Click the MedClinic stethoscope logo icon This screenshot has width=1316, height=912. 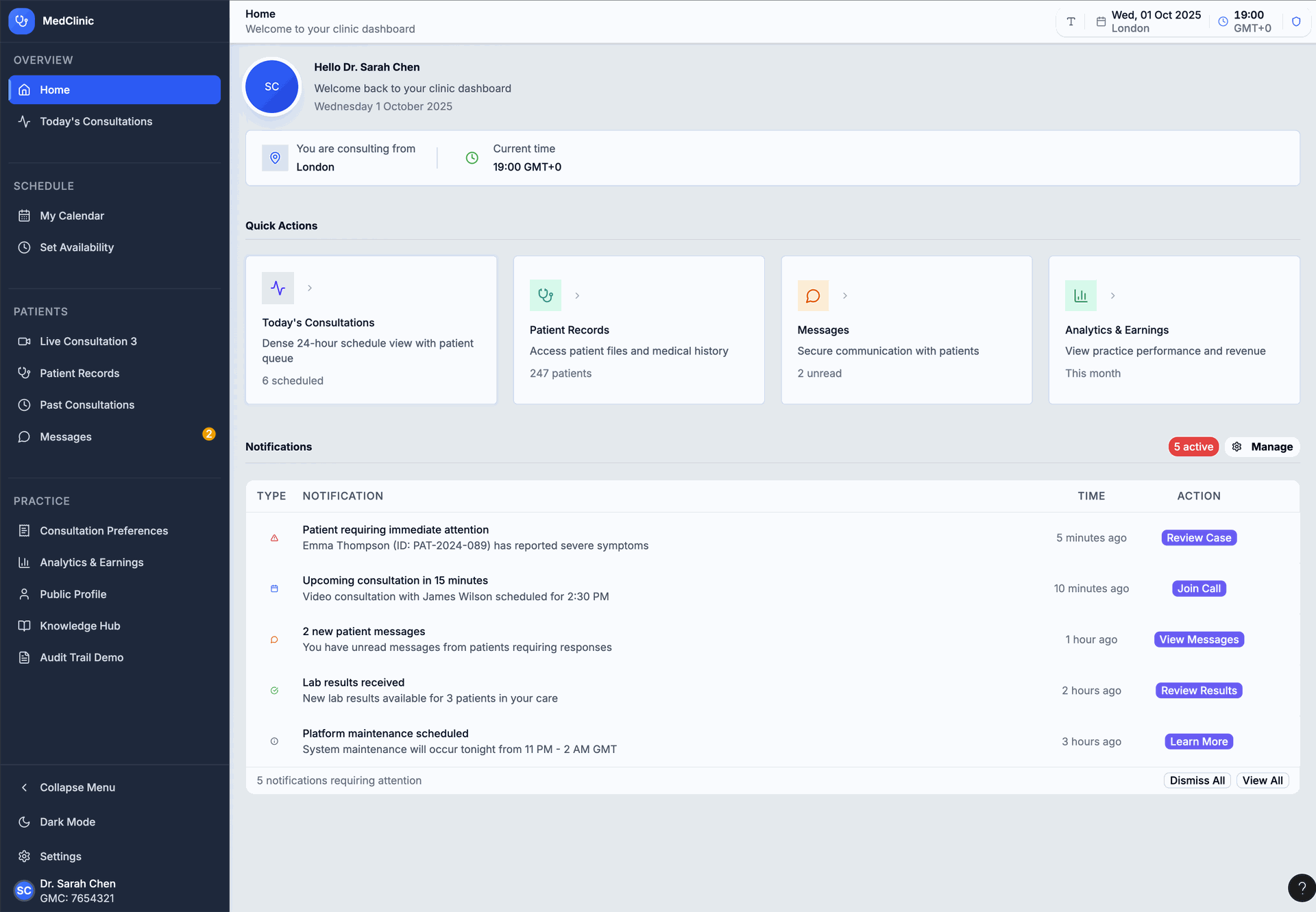coord(21,21)
